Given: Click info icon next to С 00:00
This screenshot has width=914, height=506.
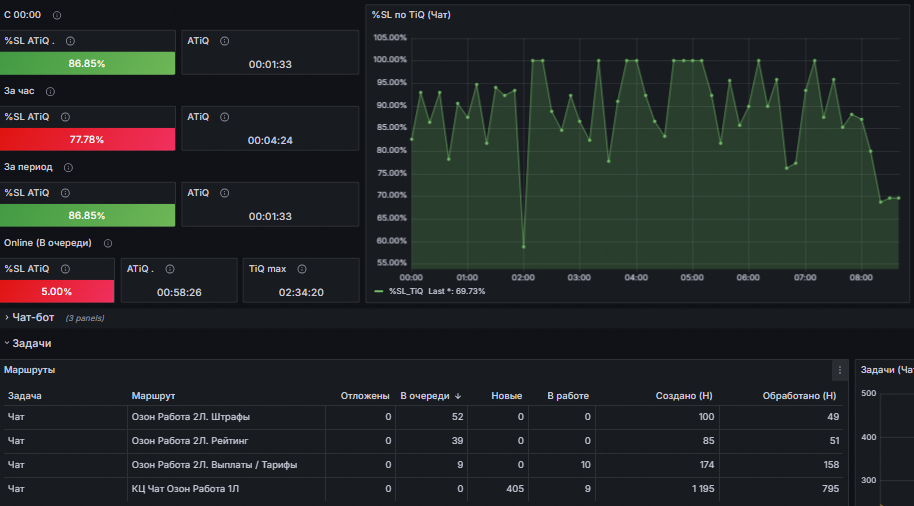Looking at the screenshot, I should [x=57, y=15].
